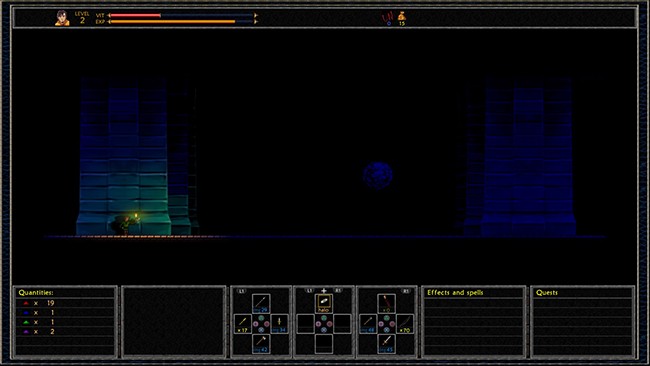Select the red wand slot showing x0

pyautogui.click(x=386, y=303)
